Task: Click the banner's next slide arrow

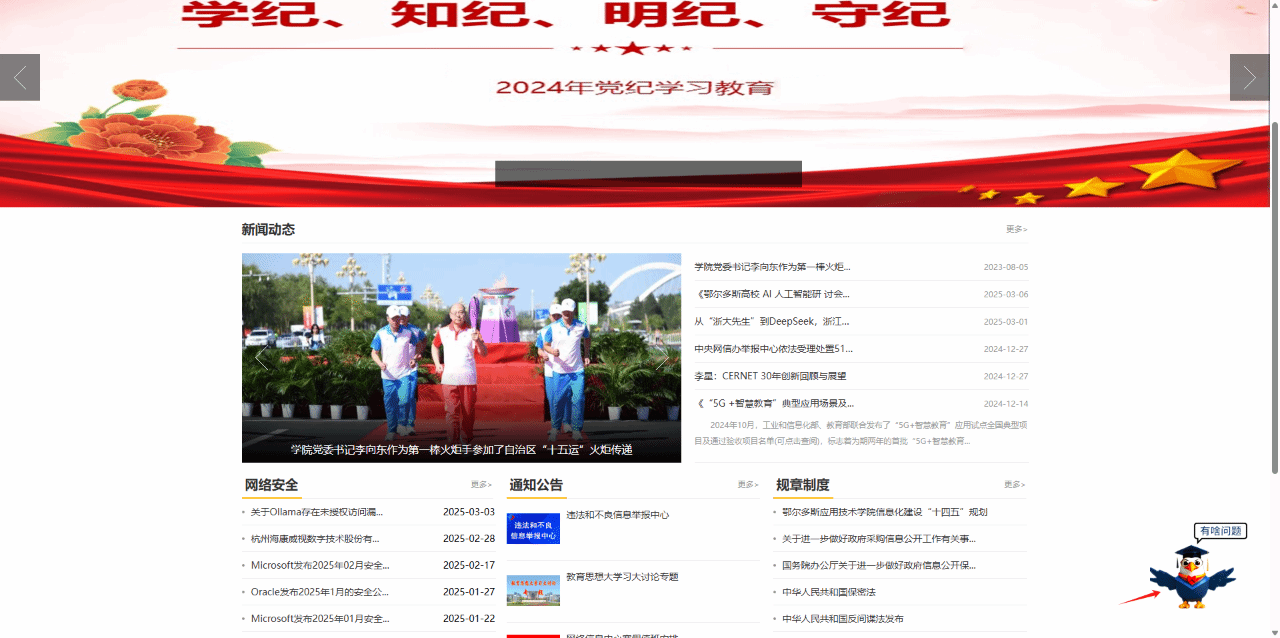Action: click(x=1249, y=77)
